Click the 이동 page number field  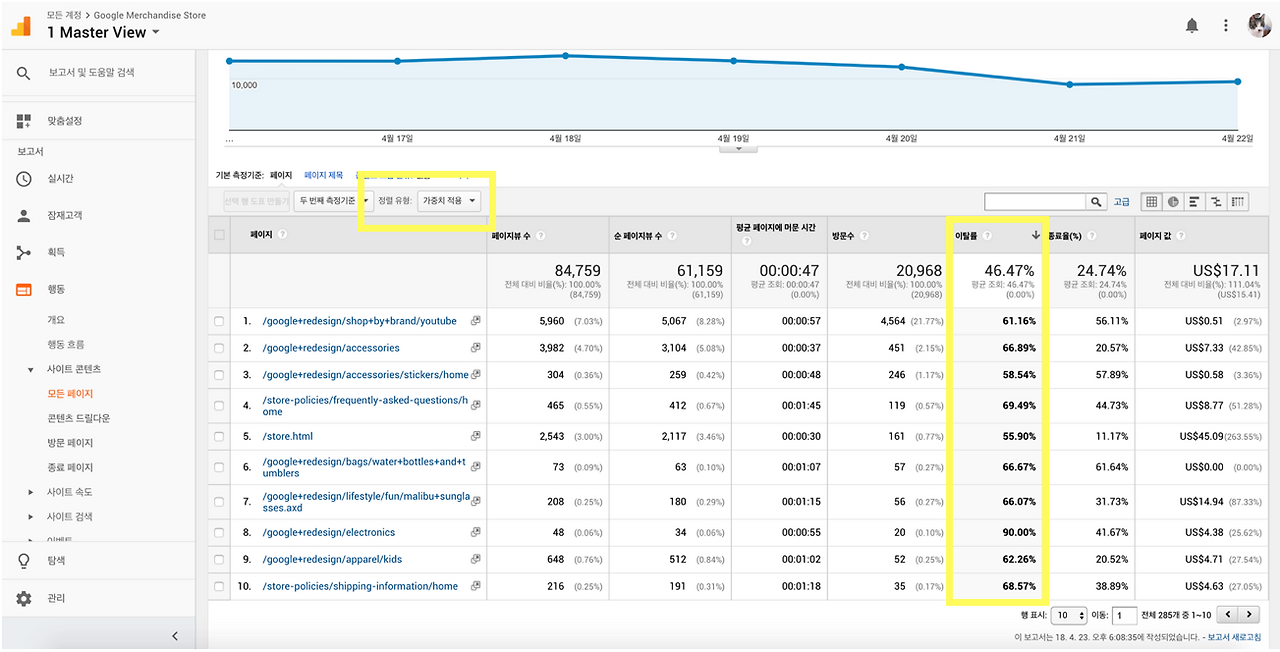pyautogui.click(x=1125, y=615)
